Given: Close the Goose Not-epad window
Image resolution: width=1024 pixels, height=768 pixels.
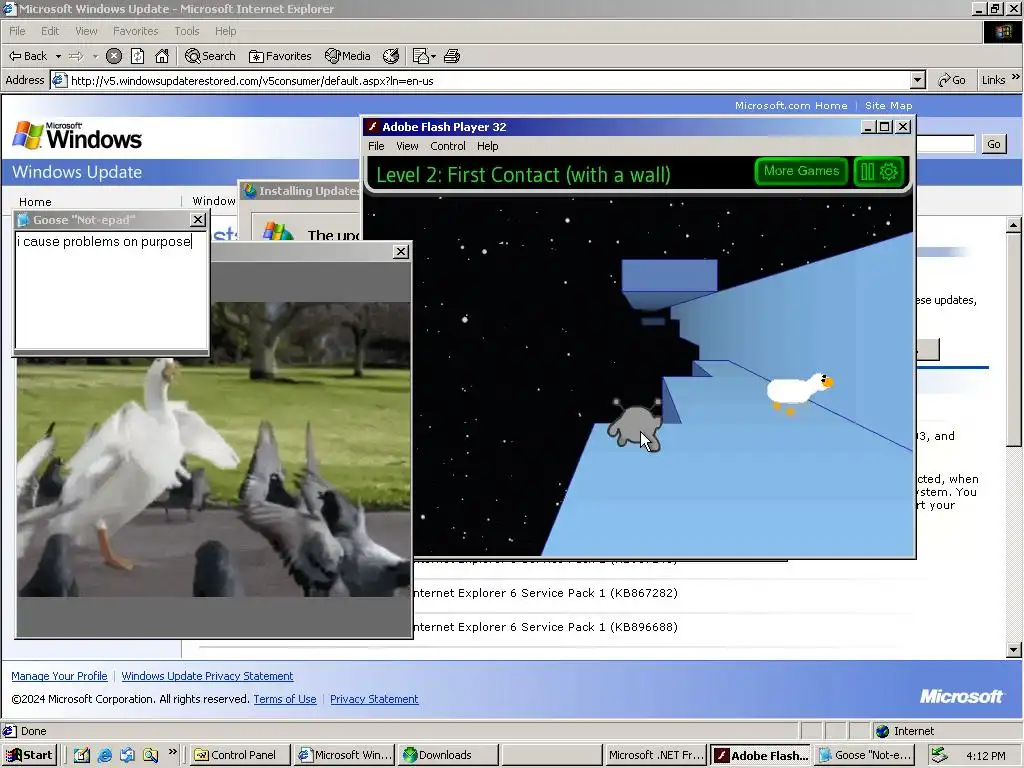Looking at the screenshot, I should tap(197, 220).
